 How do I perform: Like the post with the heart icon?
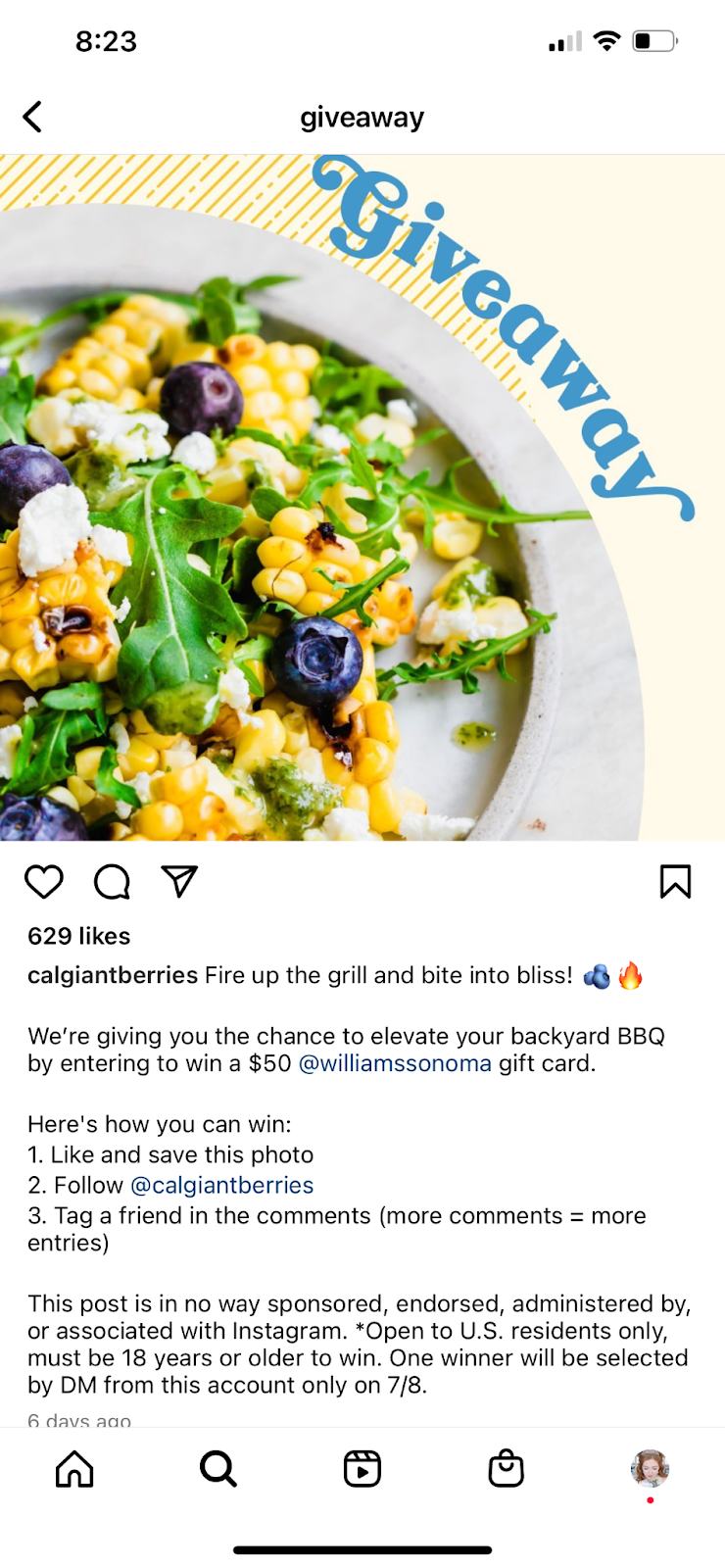tap(44, 882)
